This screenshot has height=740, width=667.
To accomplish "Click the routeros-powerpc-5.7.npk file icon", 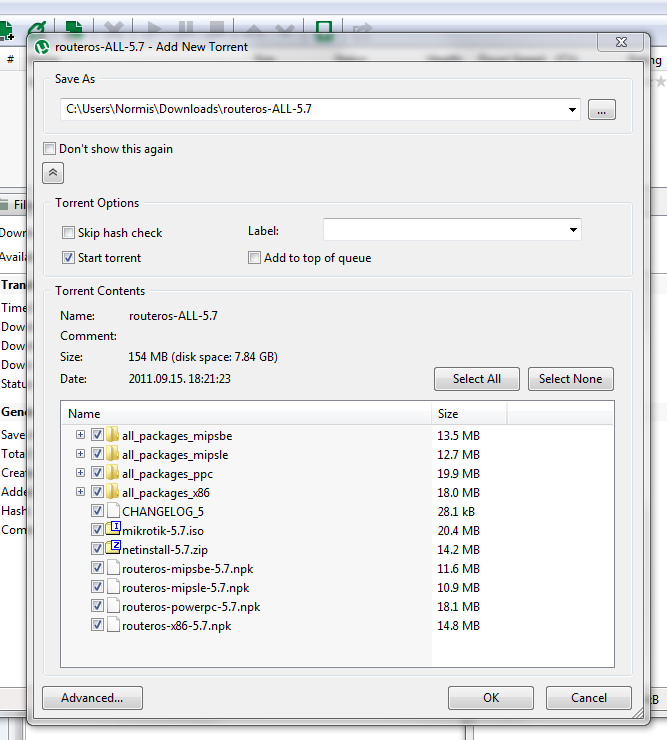I will pyautogui.click(x=113, y=605).
